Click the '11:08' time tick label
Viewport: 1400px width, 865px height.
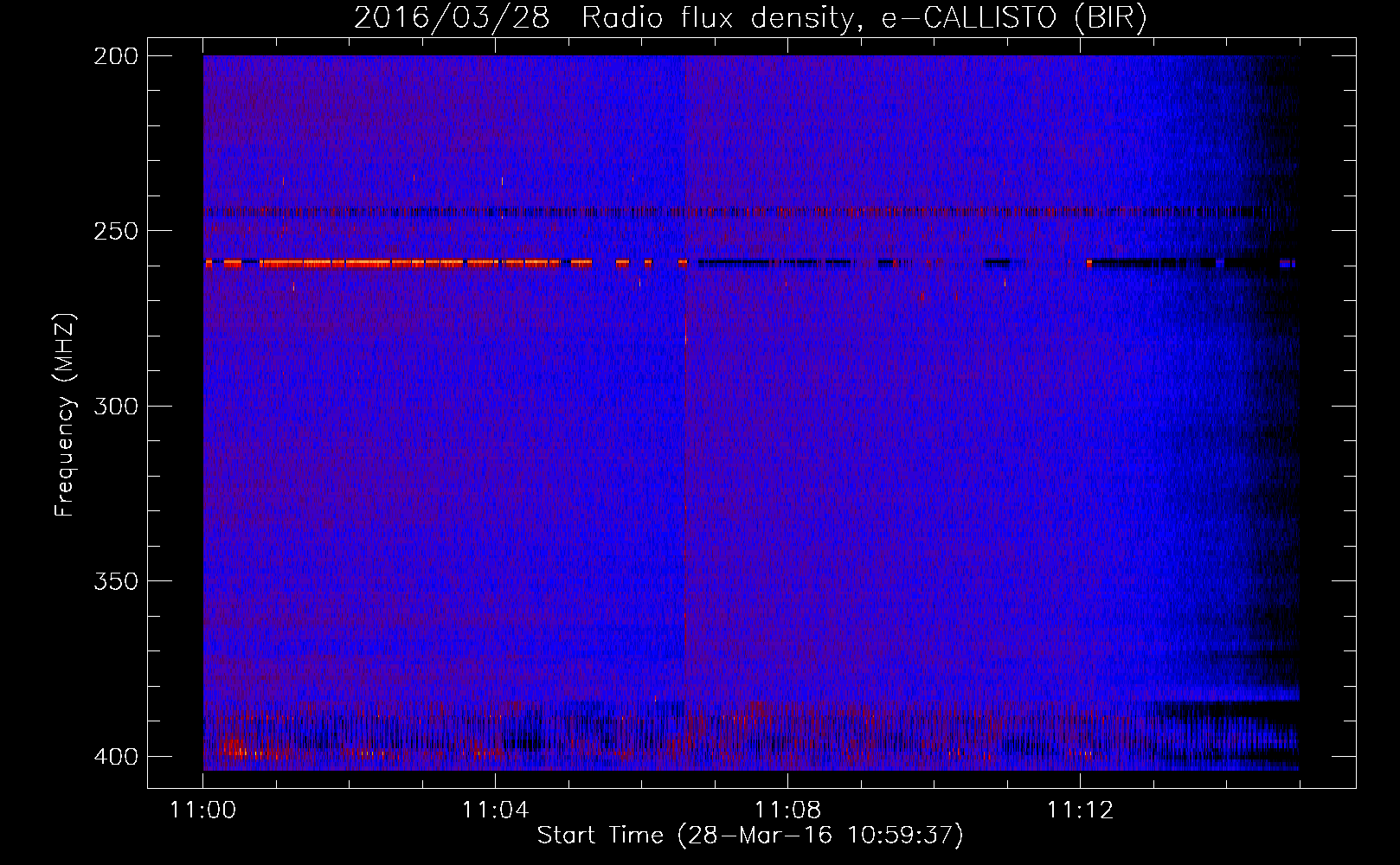(787, 810)
